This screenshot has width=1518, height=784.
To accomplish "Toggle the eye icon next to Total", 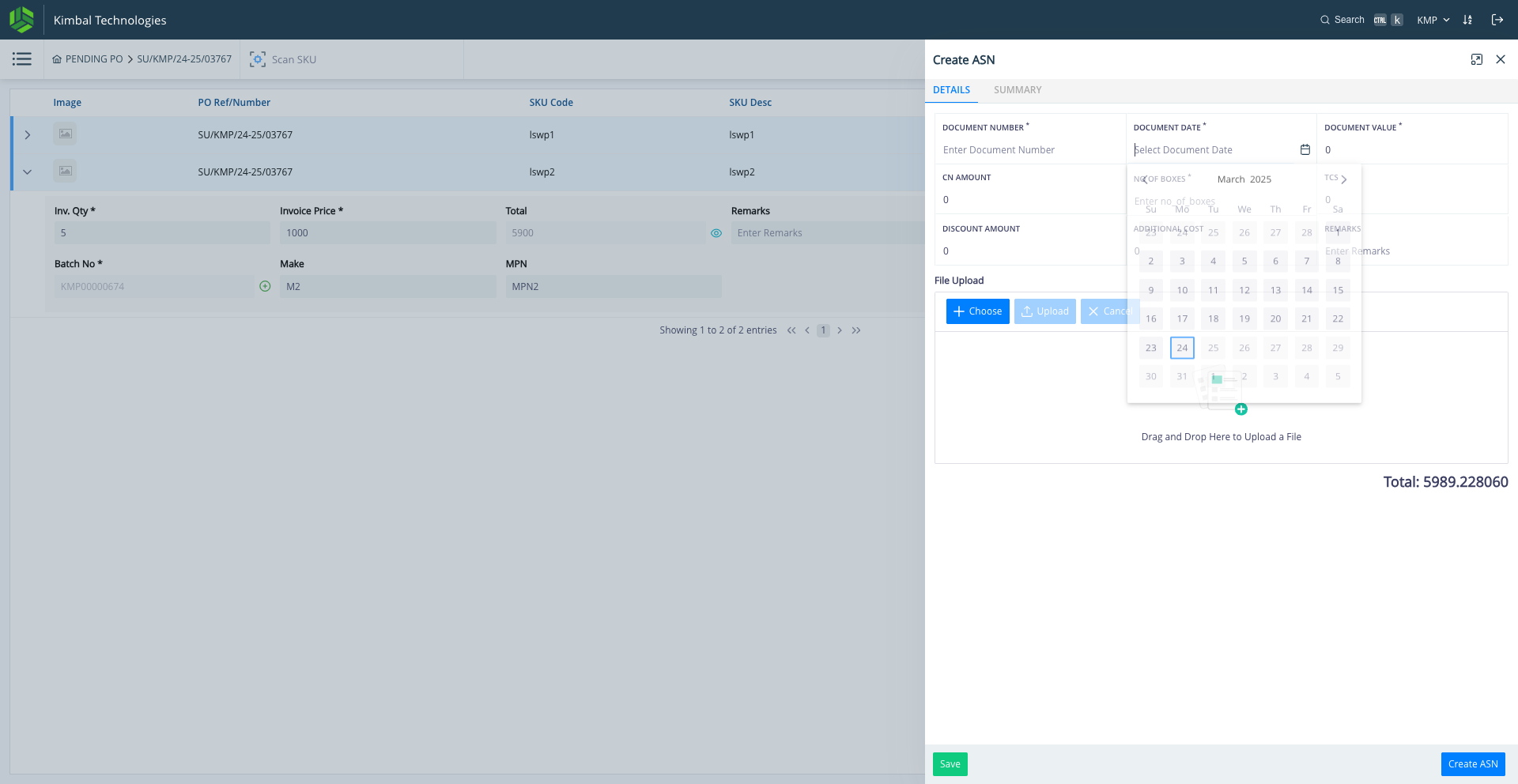I will (716, 233).
